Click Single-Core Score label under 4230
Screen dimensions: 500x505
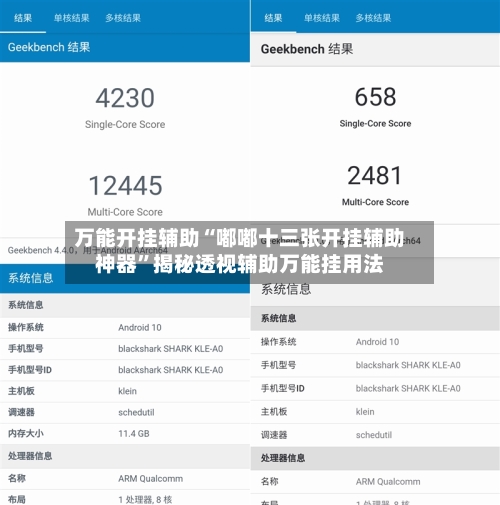(125, 124)
